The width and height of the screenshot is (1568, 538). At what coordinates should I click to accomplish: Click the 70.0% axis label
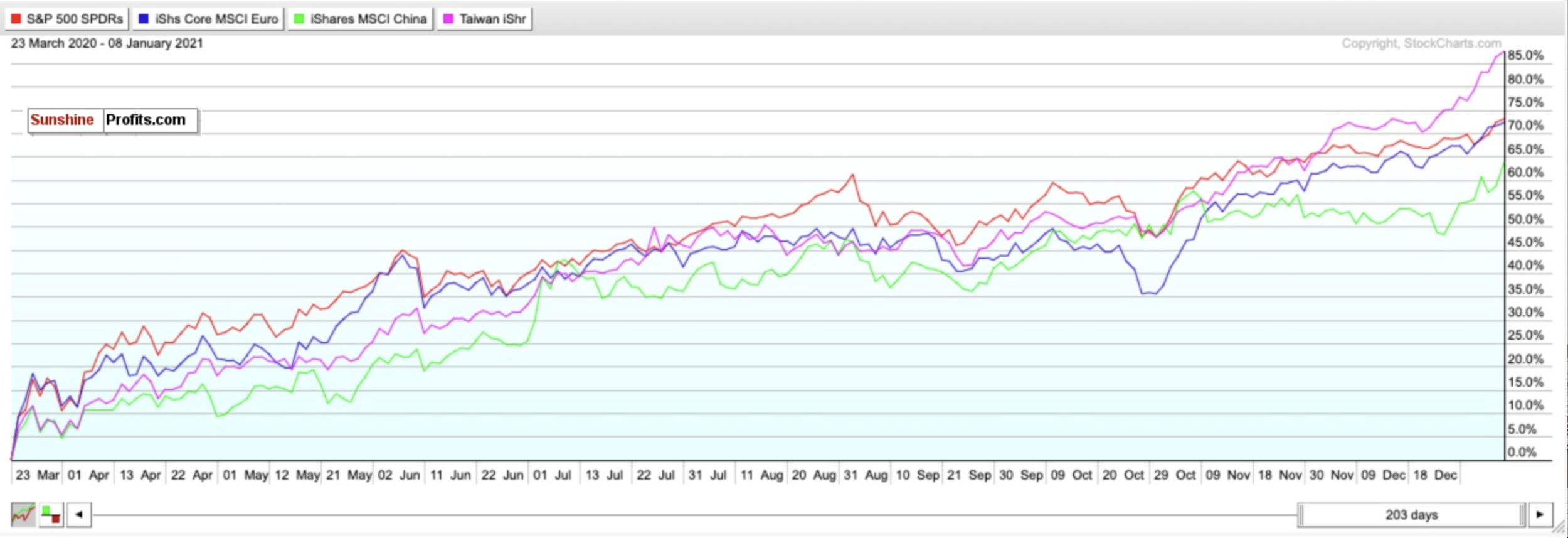pyautogui.click(x=1525, y=126)
